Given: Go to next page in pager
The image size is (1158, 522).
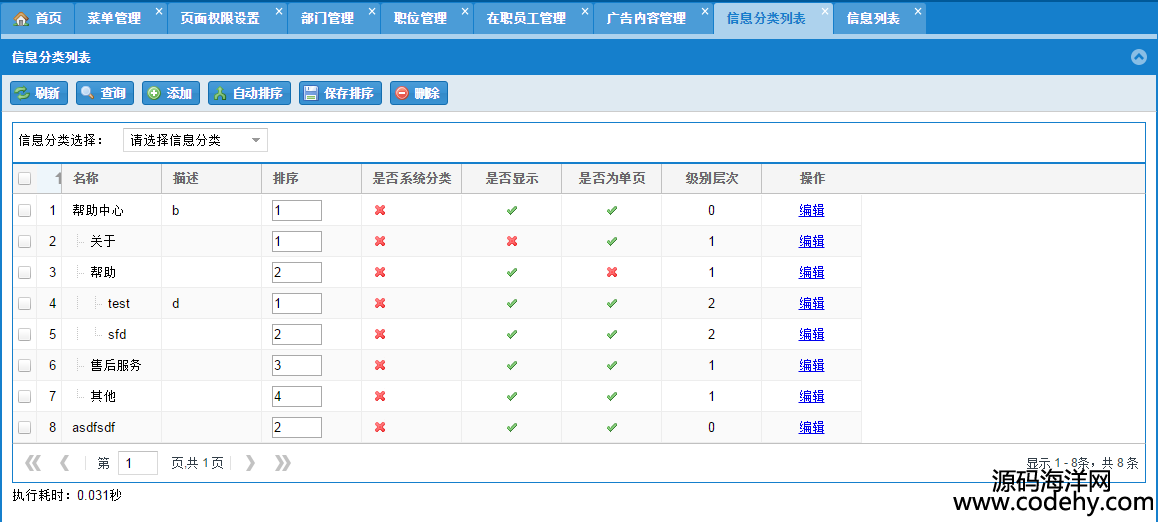Looking at the screenshot, I should pyautogui.click(x=251, y=462).
